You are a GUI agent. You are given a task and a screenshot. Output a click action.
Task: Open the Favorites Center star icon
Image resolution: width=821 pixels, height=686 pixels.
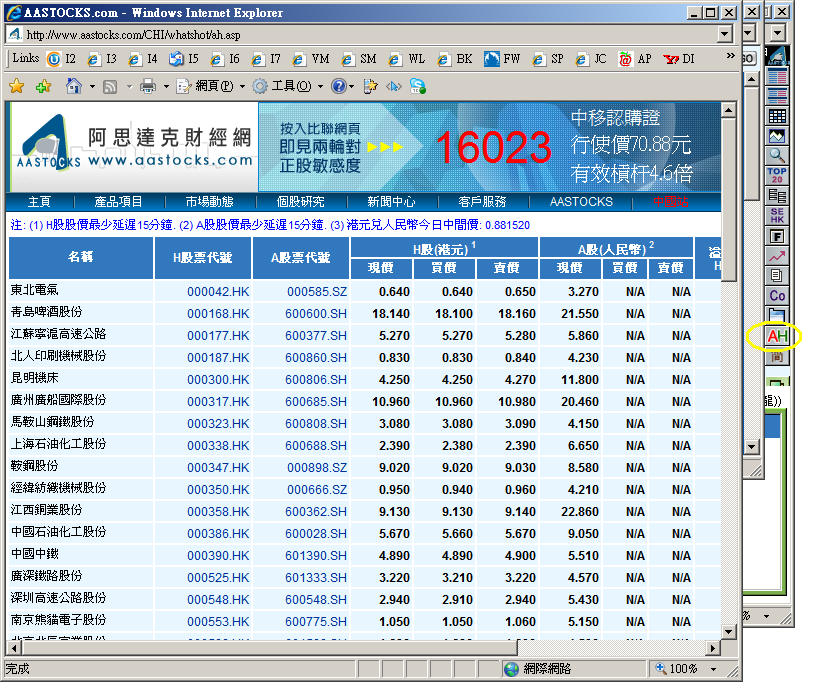coord(17,86)
